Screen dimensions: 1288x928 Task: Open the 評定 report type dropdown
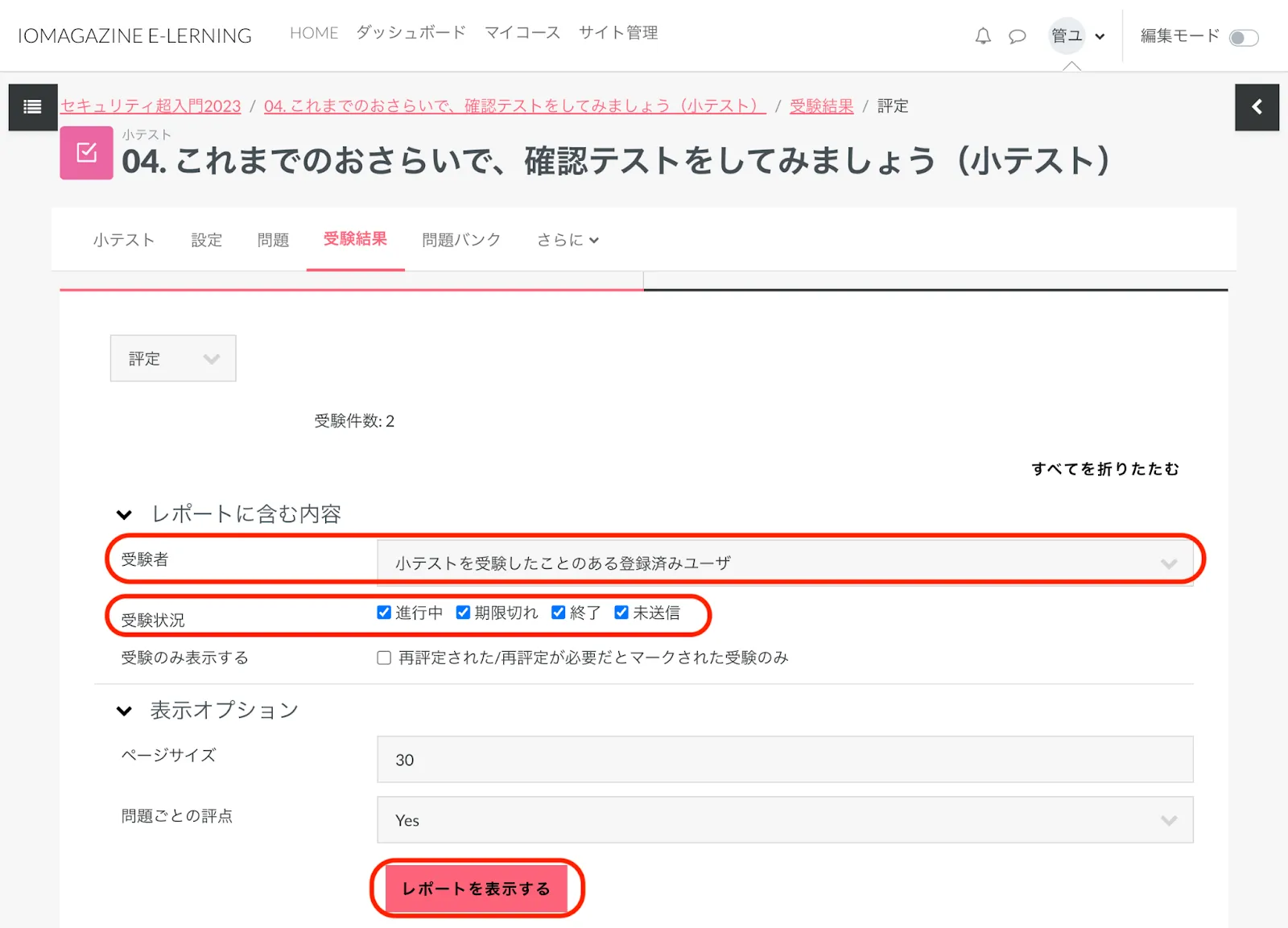(x=173, y=358)
